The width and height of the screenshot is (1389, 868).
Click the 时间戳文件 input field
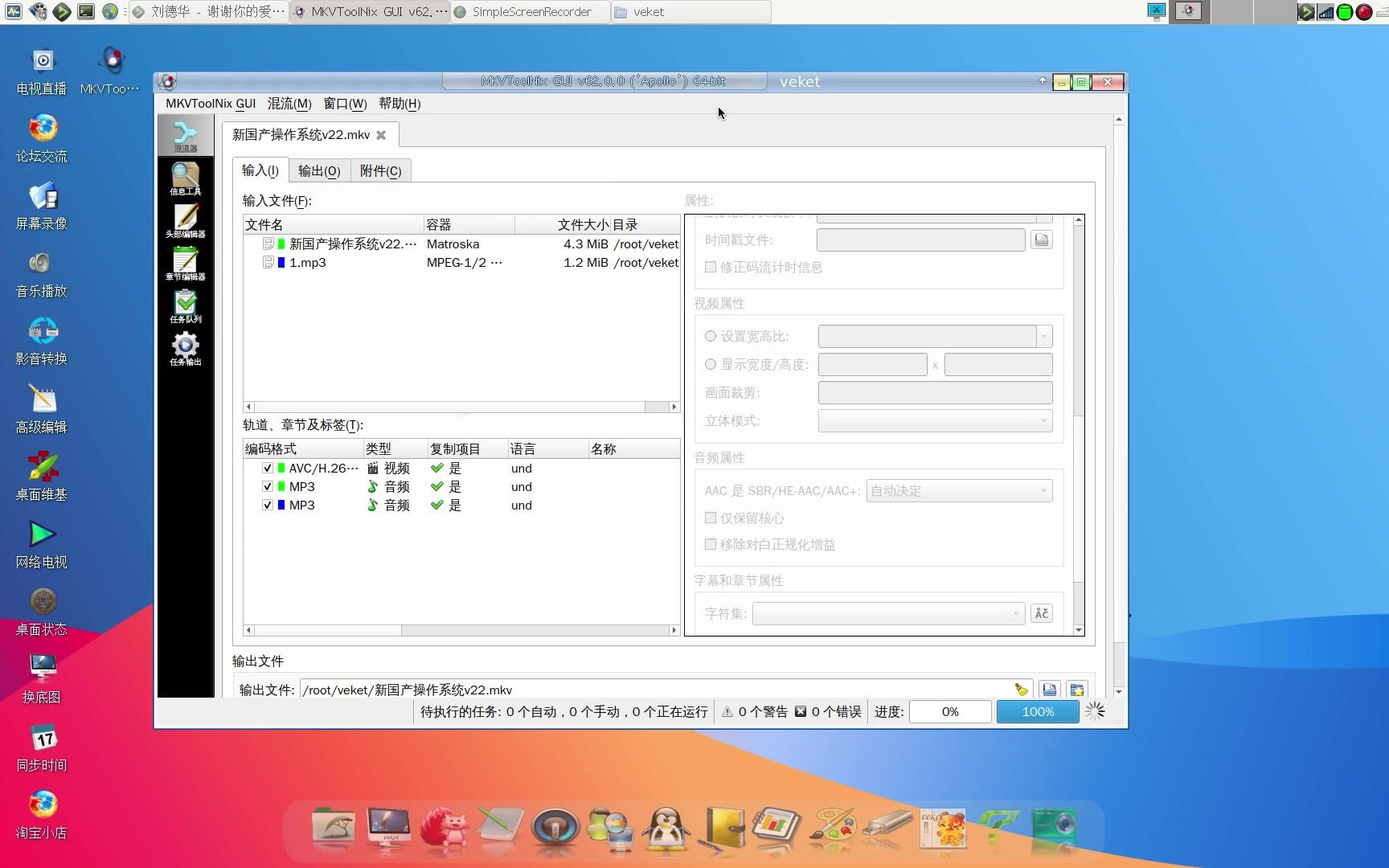tap(920, 240)
